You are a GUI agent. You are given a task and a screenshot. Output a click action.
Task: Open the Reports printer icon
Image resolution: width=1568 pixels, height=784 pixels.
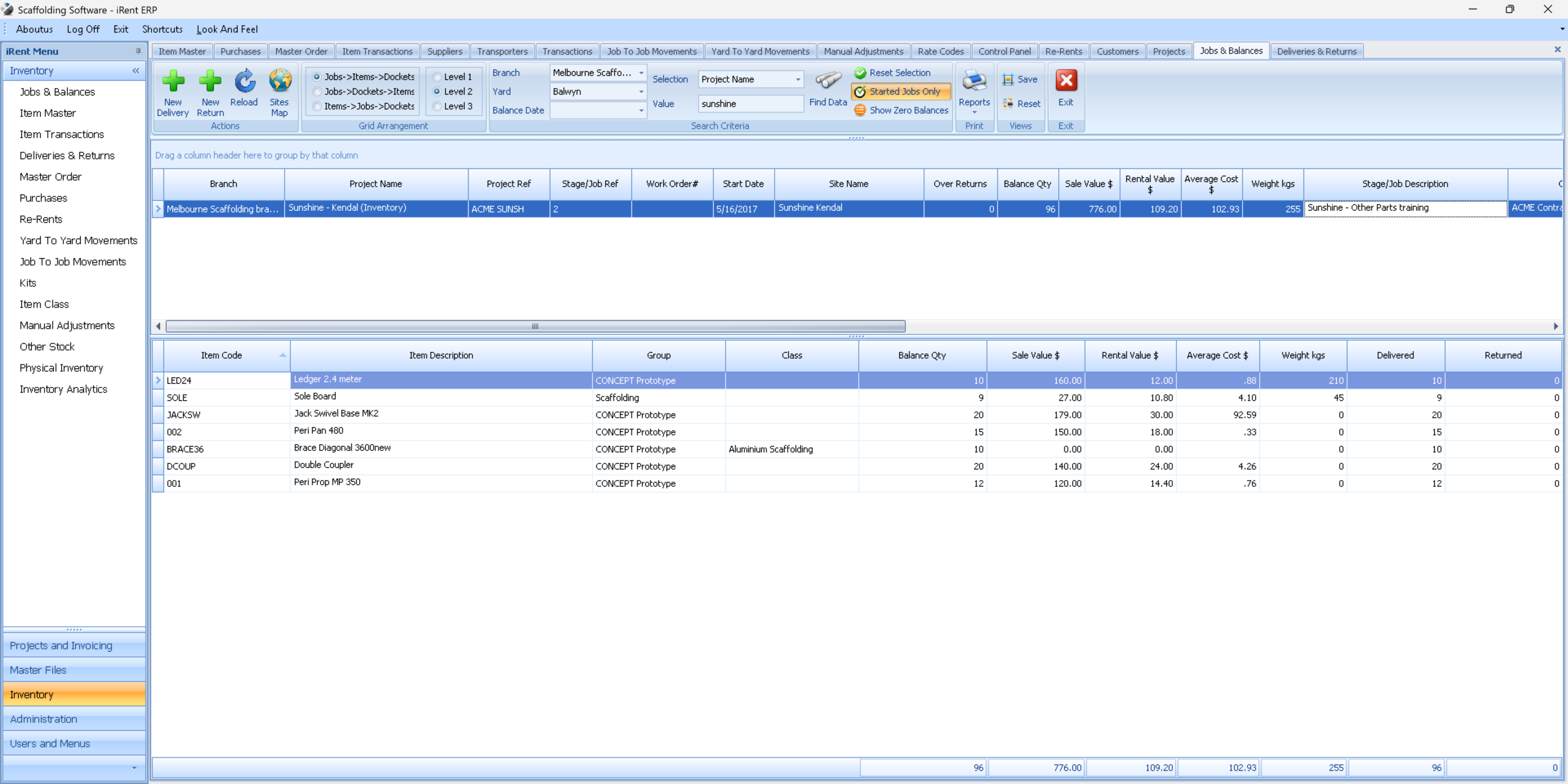pyautogui.click(x=974, y=81)
